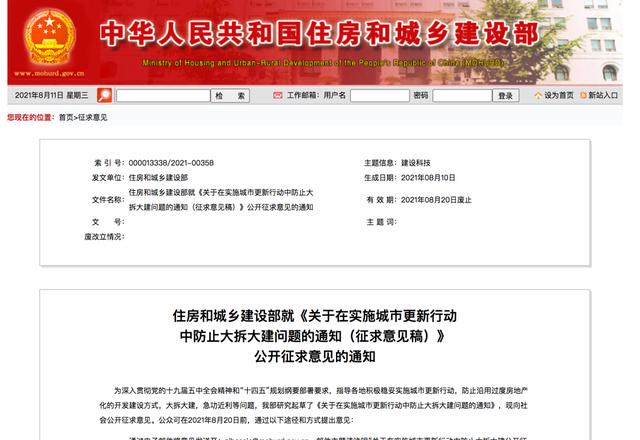Click the 工作邮箱 label
The width and height of the screenshot is (640, 440).
point(302,96)
